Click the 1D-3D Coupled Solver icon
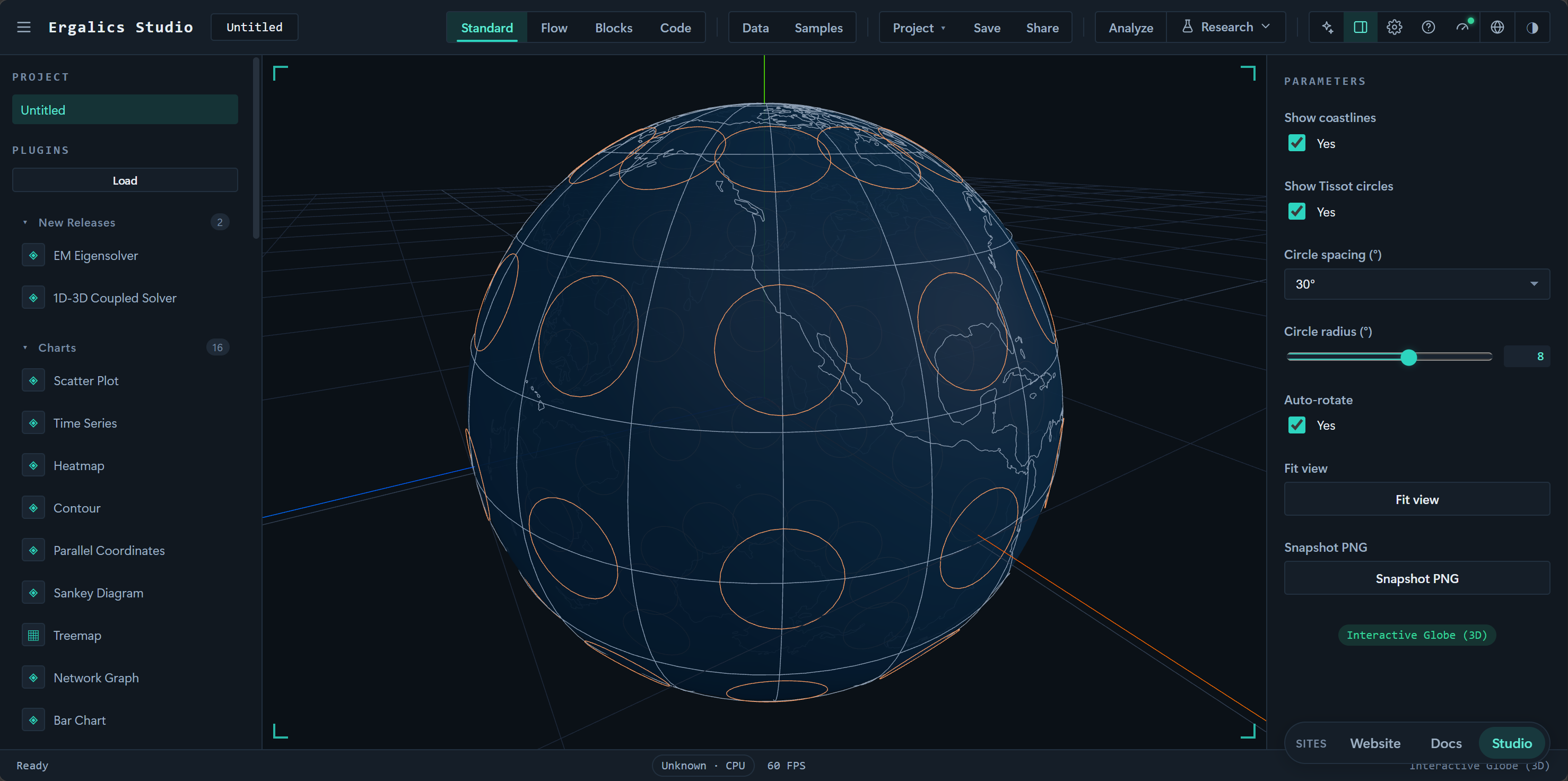The width and height of the screenshot is (1568, 781). click(x=33, y=298)
